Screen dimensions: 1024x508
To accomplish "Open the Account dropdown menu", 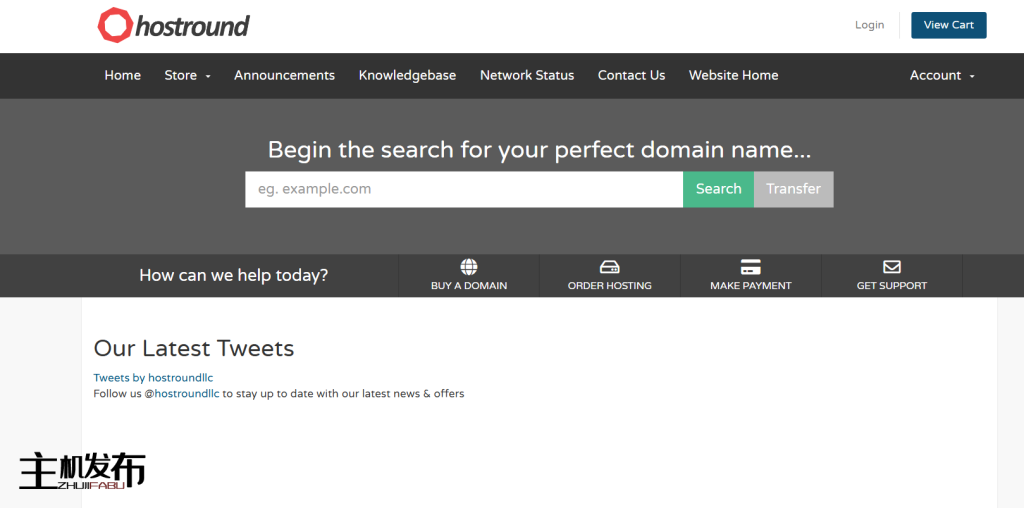I will [x=941, y=76].
